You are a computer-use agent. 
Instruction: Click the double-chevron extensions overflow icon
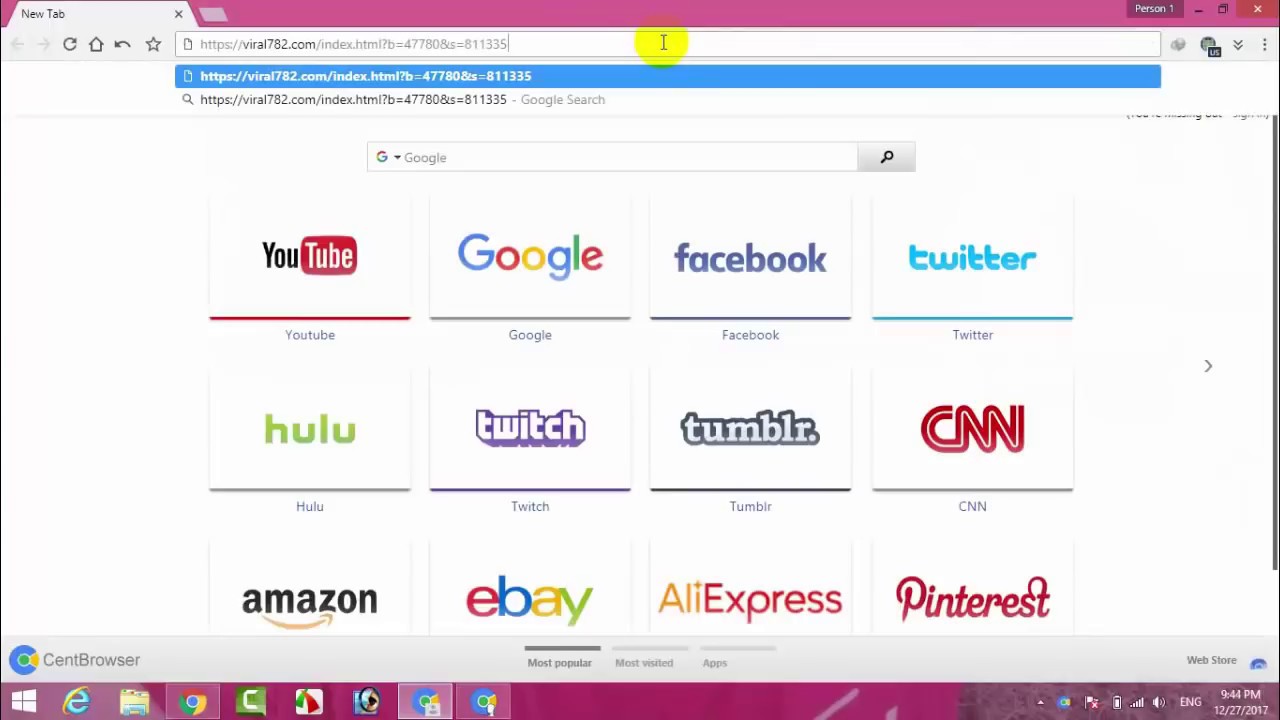click(1238, 44)
